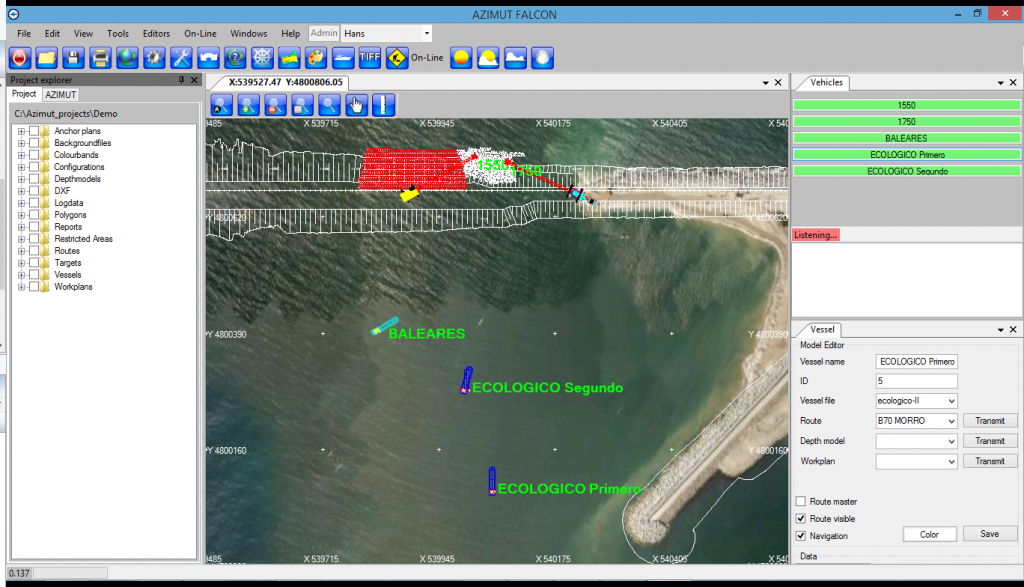Image resolution: width=1024 pixels, height=587 pixels.
Task: Open the ship's wheel toolbar icon
Action: pos(262,57)
